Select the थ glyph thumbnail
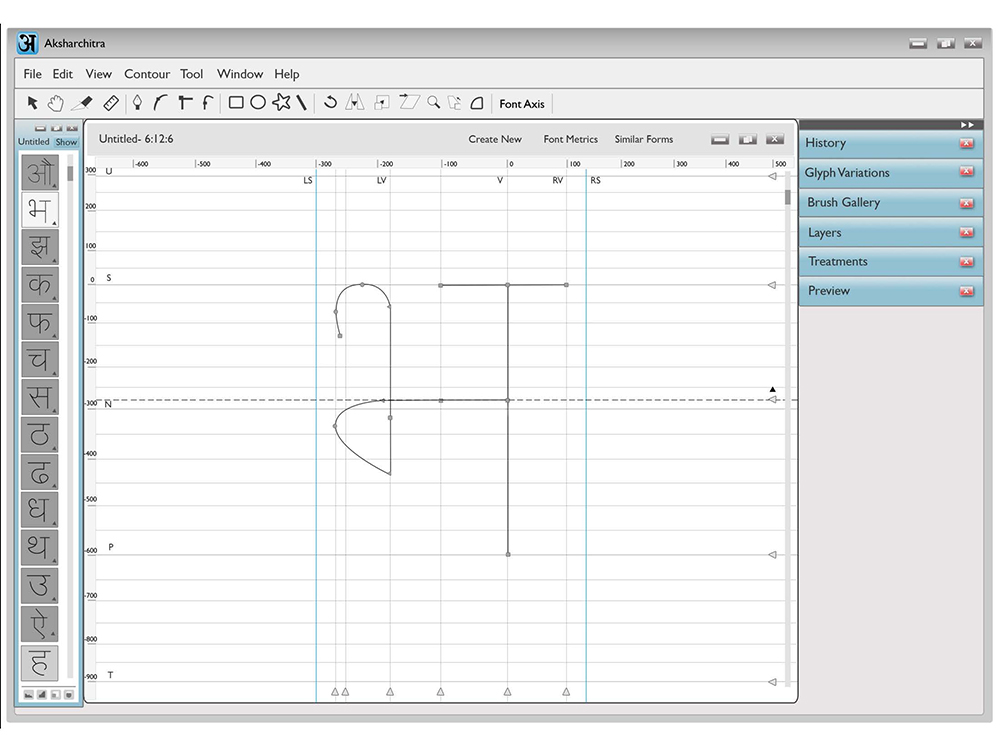Image resolution: width=1000 pixels, height=750 pixels. [40, 547]
